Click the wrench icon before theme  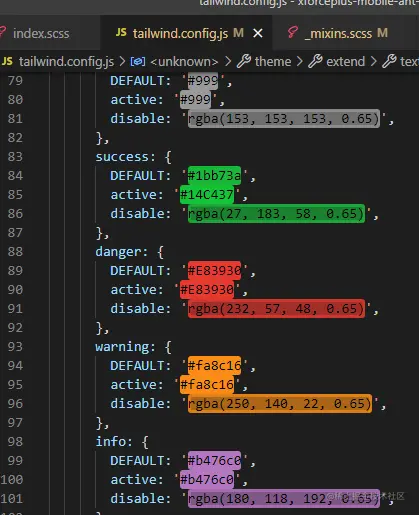pyautogui.click(x=244, y=61)
